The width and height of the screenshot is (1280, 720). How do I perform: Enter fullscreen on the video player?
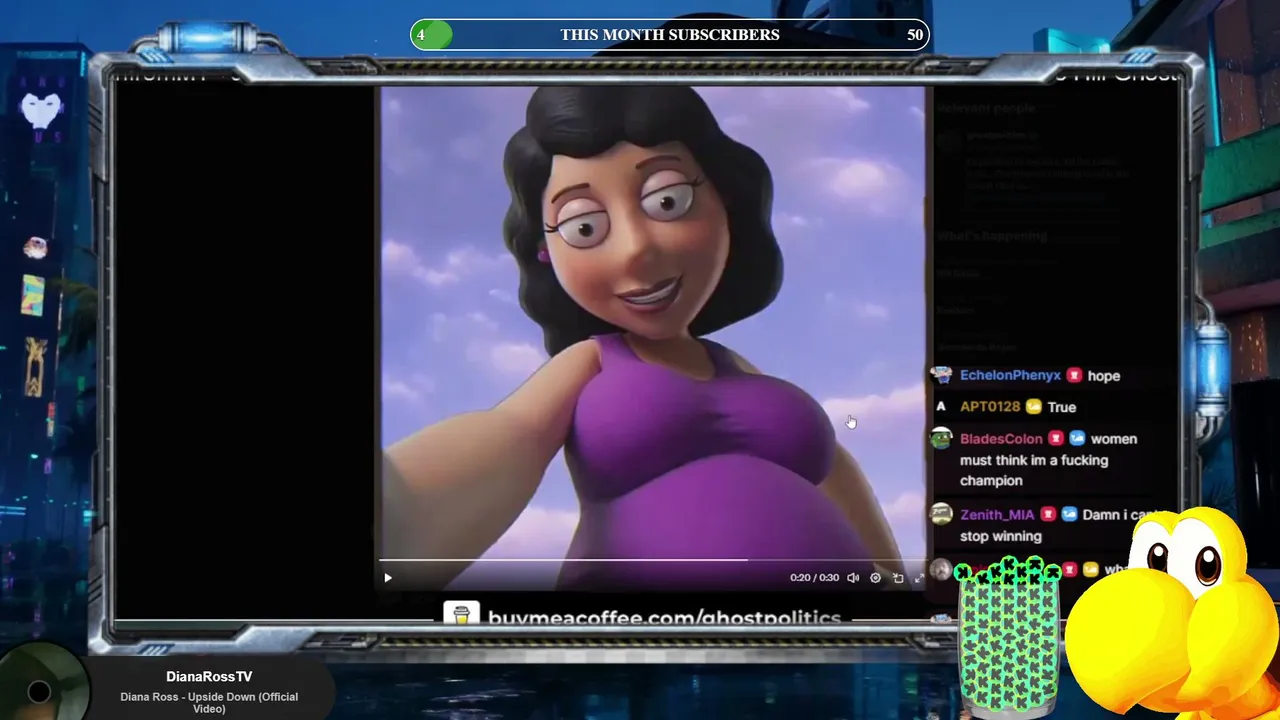point(919,577)
